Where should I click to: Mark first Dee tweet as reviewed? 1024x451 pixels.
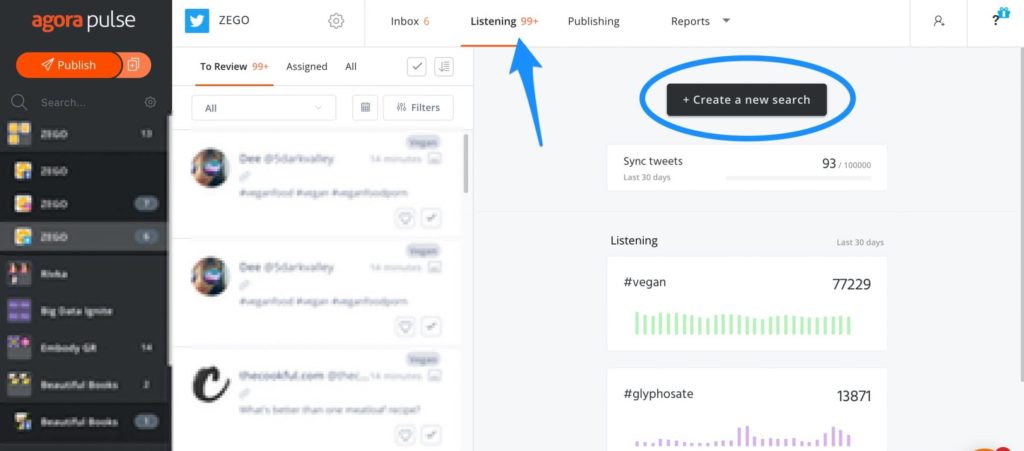(x=430, y=219)
